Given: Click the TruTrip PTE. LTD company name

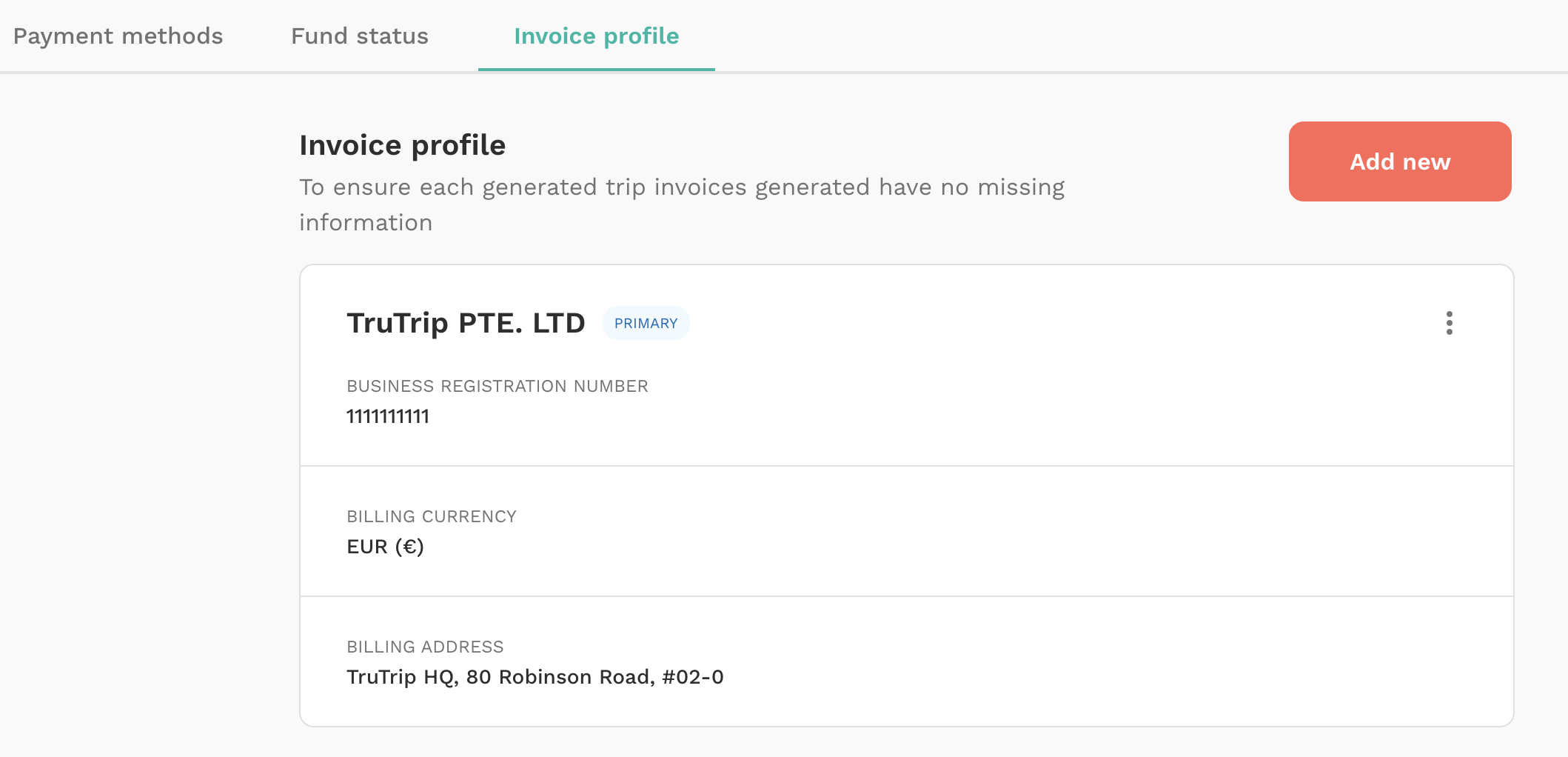Looking at the screenshot, I should point(466,323).
